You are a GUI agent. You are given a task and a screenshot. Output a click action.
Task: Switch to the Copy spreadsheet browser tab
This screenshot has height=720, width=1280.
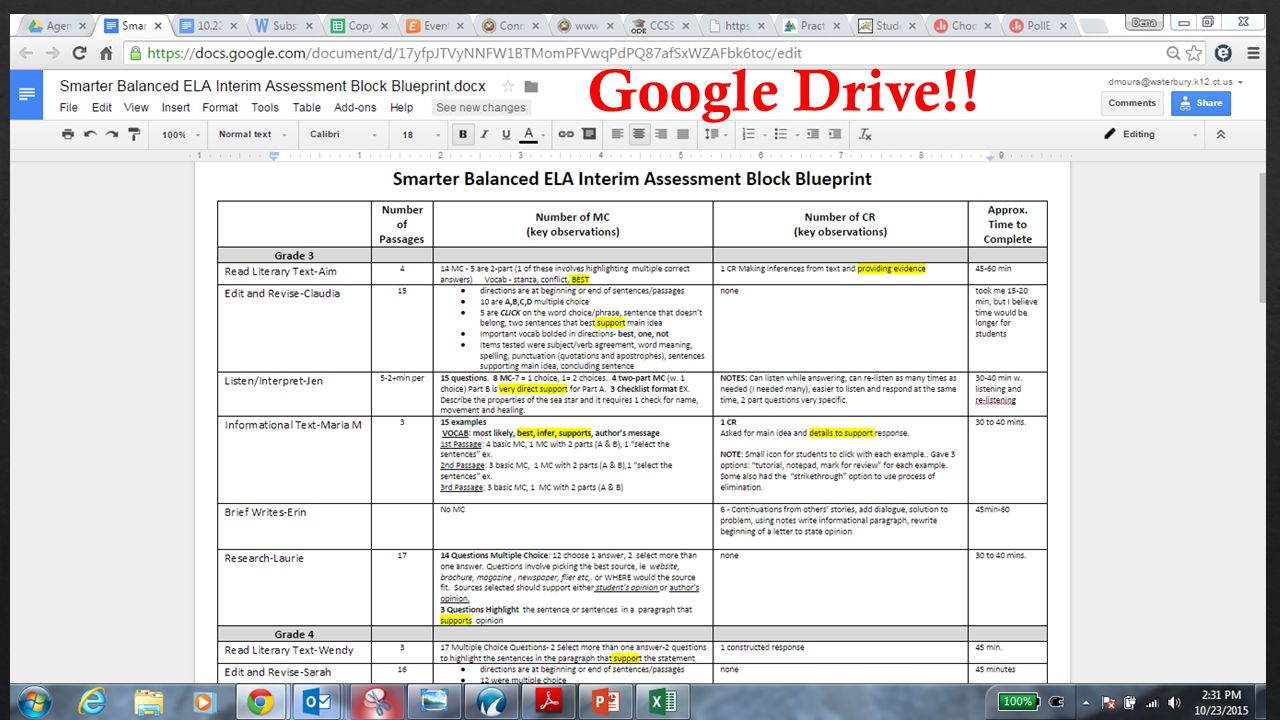[x=362, y=26]
